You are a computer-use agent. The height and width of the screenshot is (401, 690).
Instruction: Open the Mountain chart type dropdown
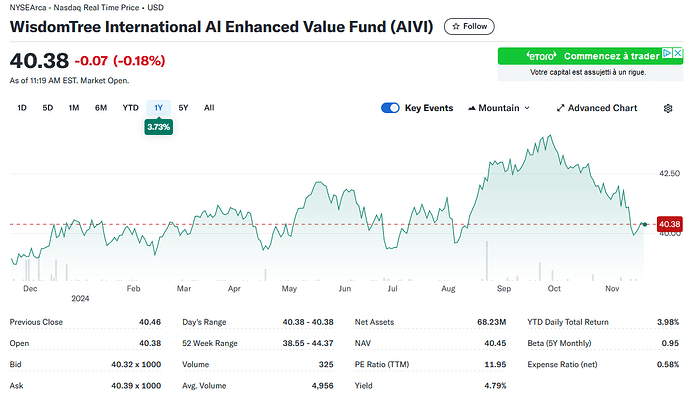(x=499, y=108)
